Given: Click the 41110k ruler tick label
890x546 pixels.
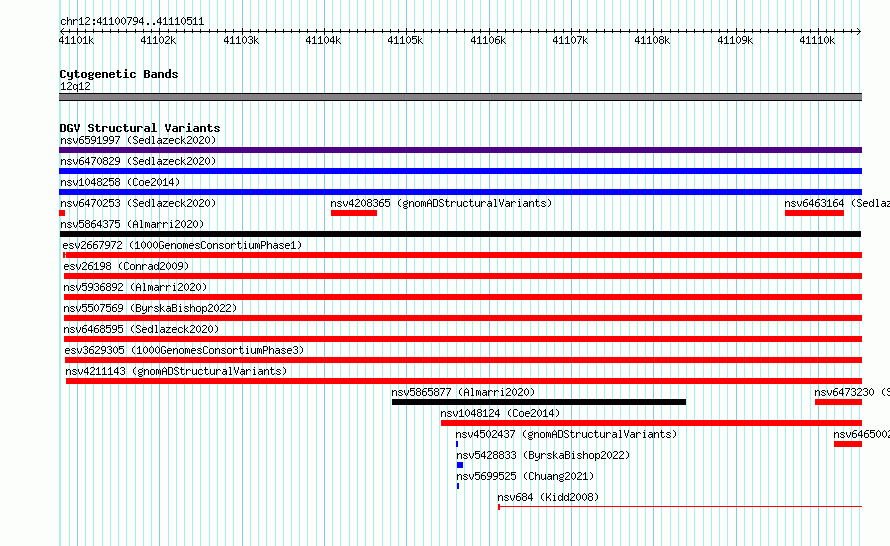Looking at the screenshot, I should click(817, 40).
